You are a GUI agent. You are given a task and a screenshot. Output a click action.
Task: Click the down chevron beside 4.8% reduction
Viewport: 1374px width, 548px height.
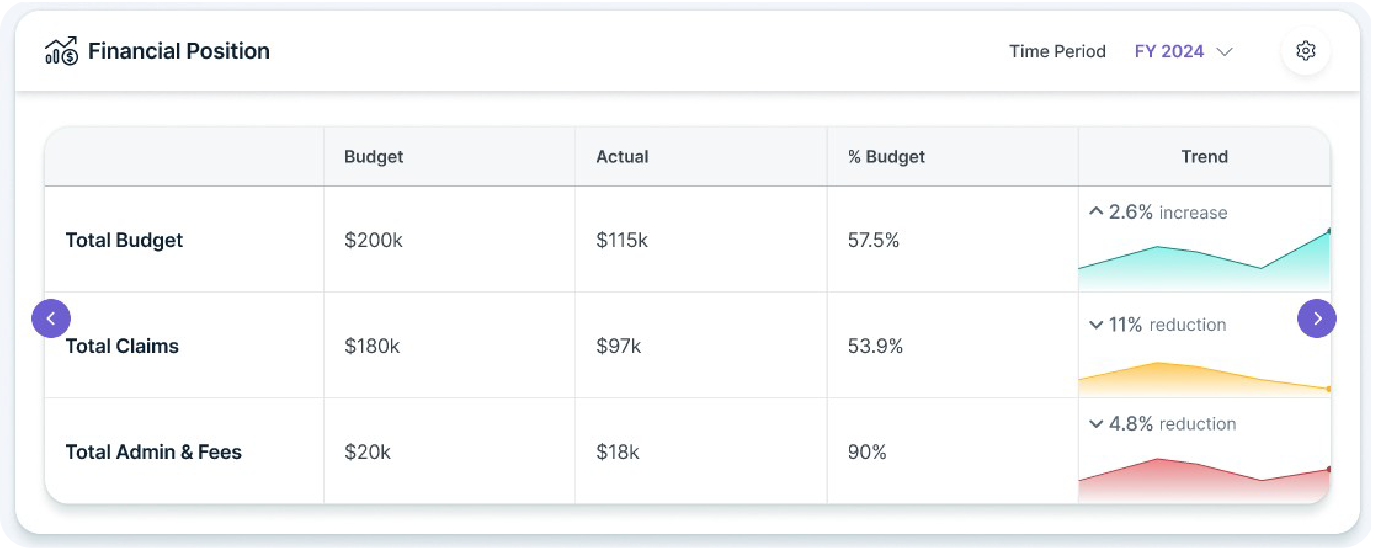pos(1096,424)
